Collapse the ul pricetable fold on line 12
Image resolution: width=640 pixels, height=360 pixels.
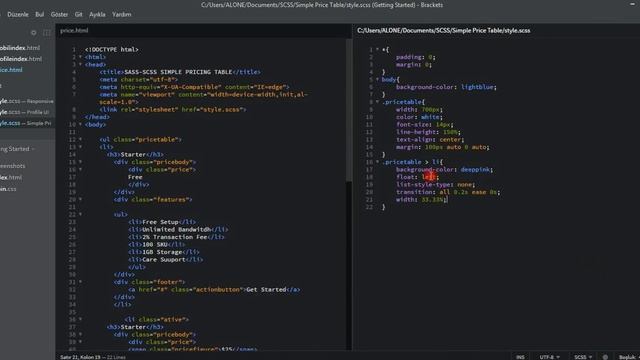(80, 140)
